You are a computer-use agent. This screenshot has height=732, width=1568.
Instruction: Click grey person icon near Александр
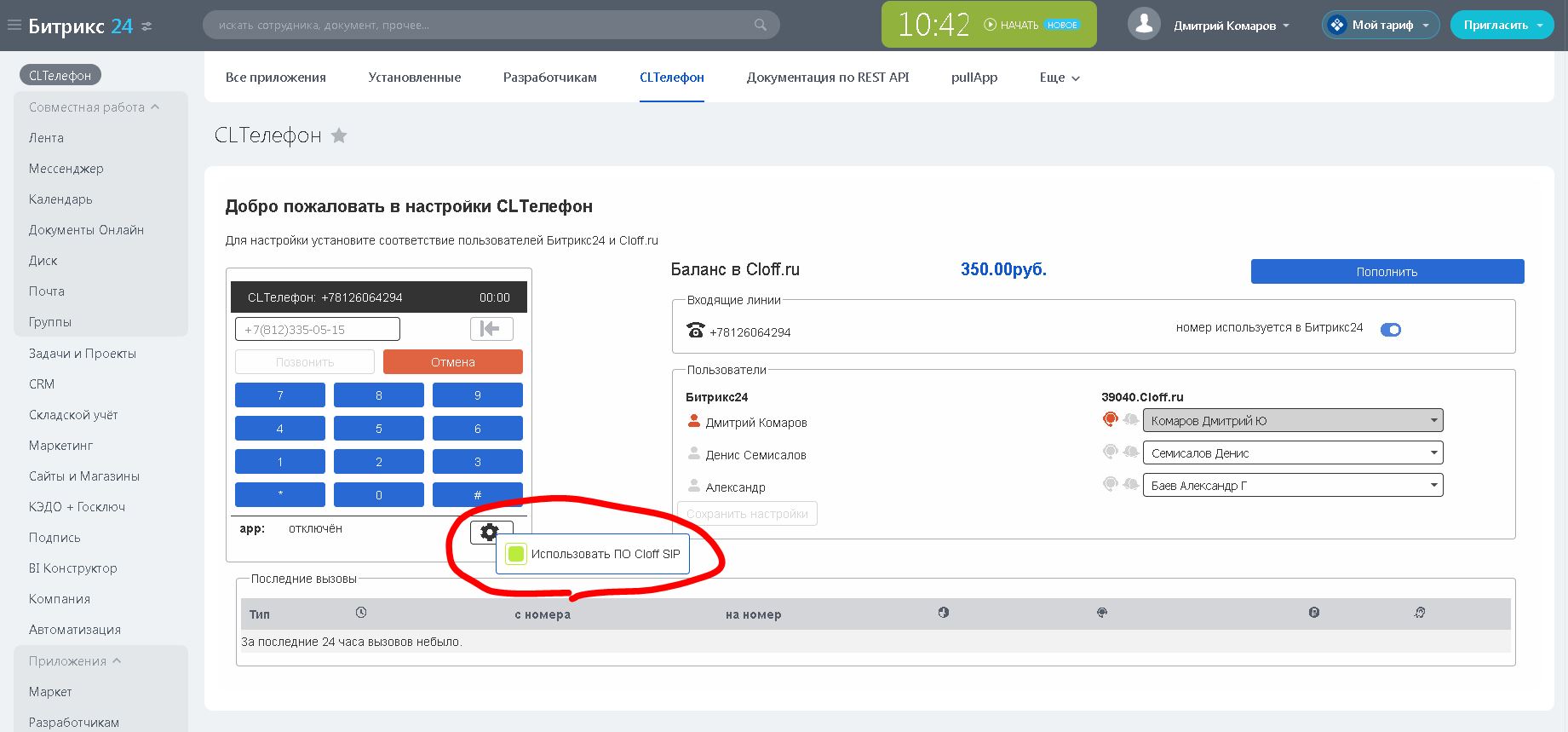(x=693, y=486)
